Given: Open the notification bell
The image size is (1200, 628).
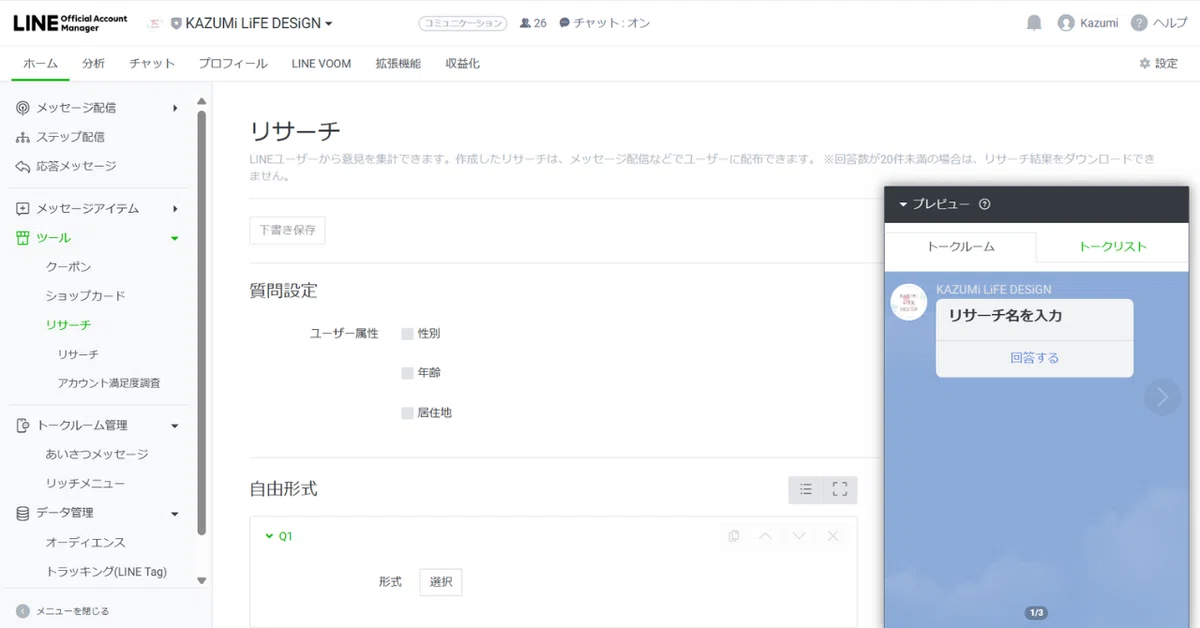Looking at the screenshot, I should click(x=1034, y=23).
